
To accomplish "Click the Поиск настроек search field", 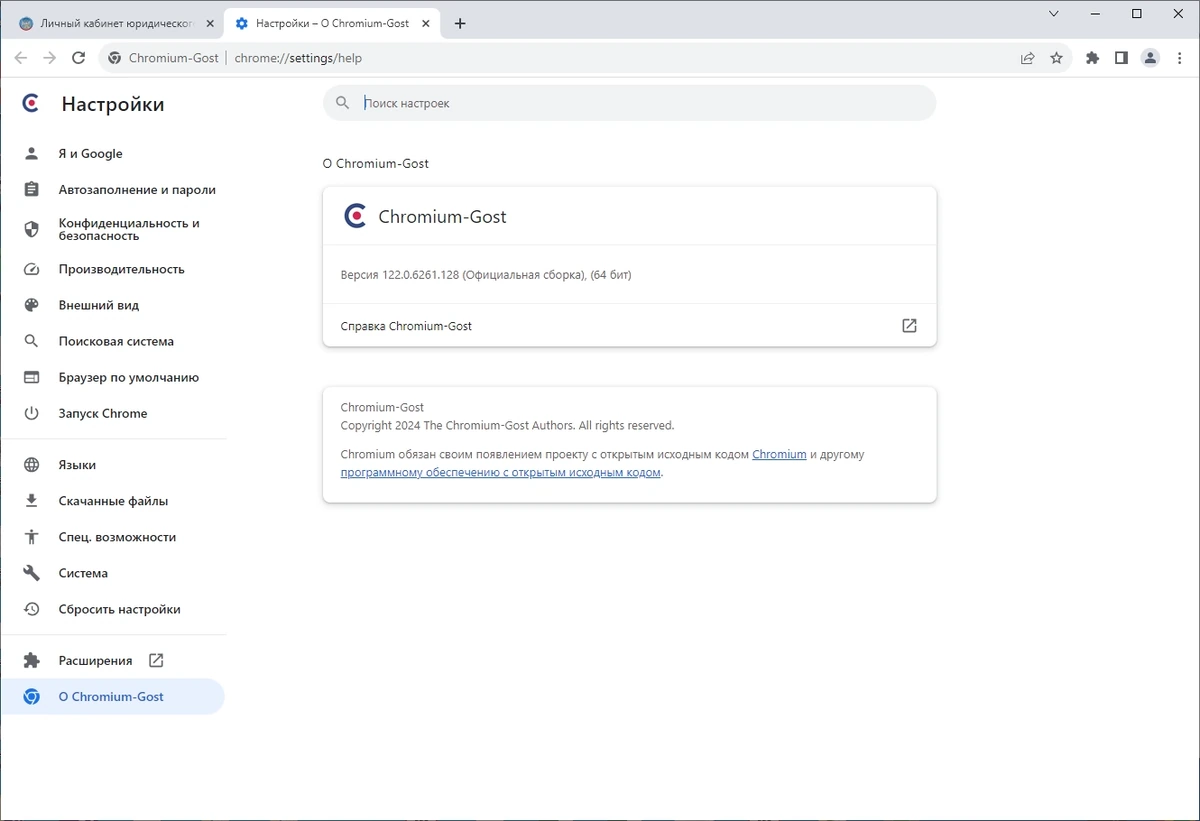I will [629, 103].
